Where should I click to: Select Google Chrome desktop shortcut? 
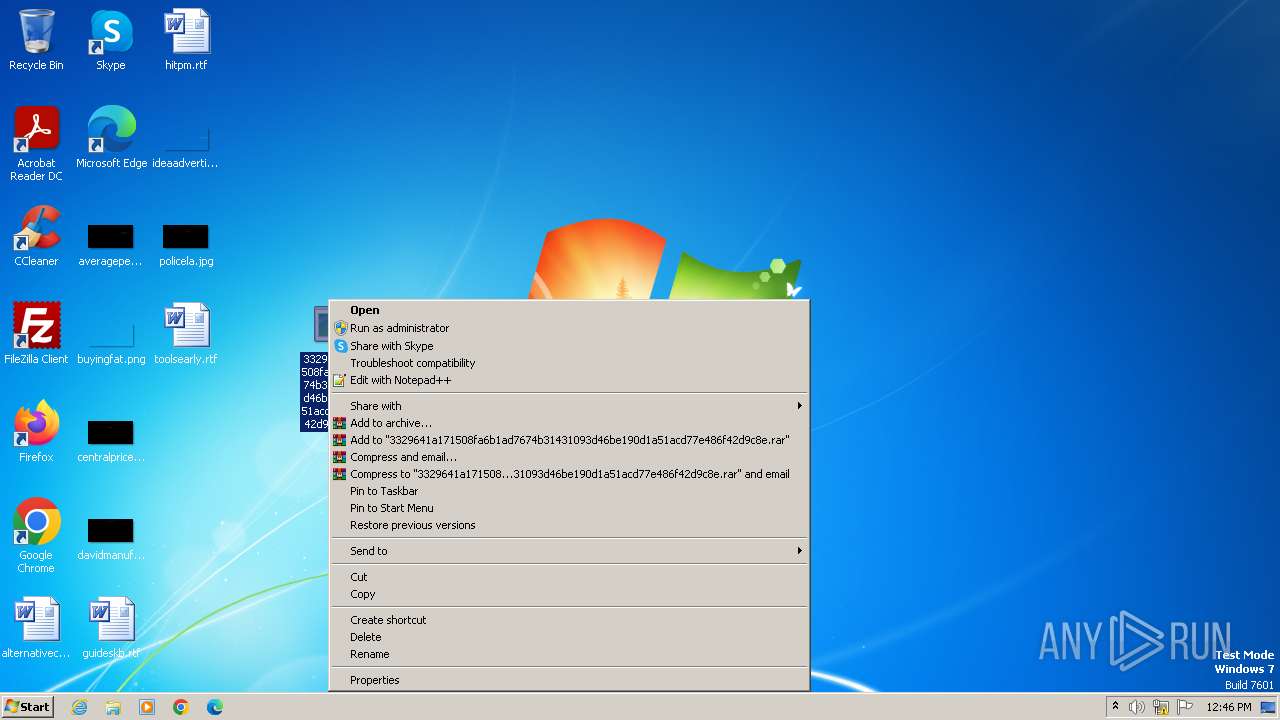[x=36, y=536]
